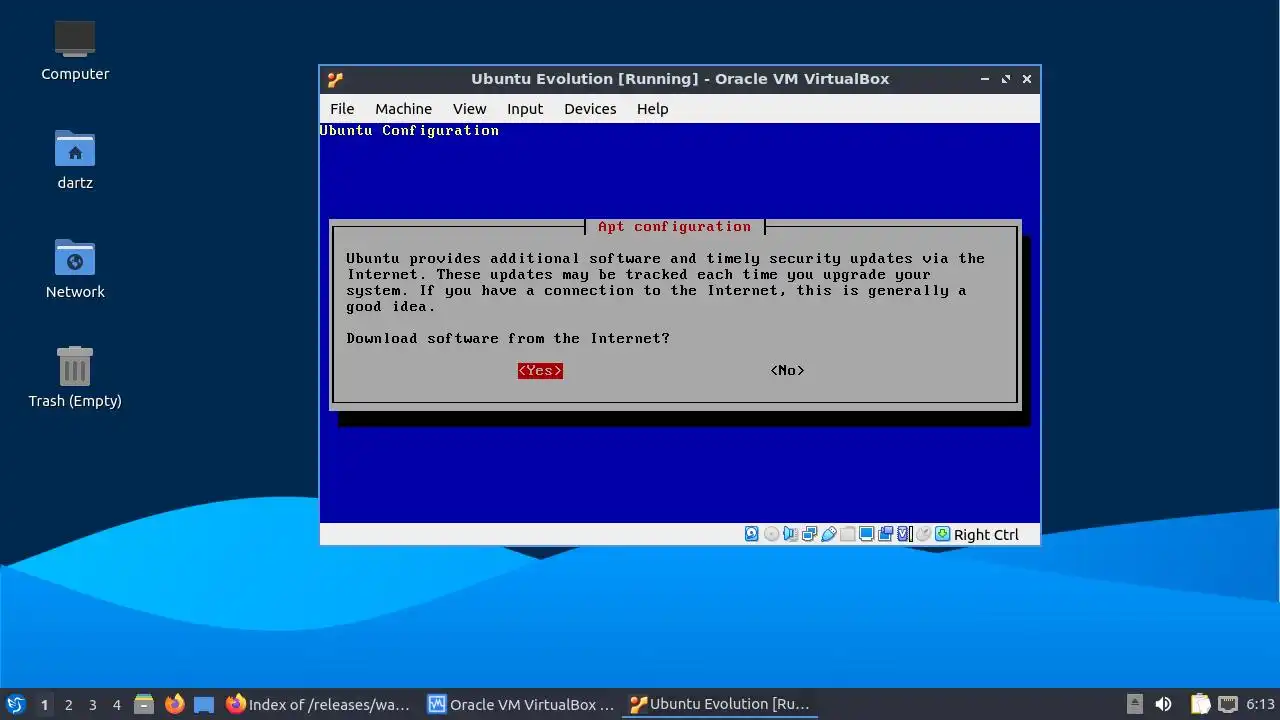Open the Input menu

tap(525, 109)
